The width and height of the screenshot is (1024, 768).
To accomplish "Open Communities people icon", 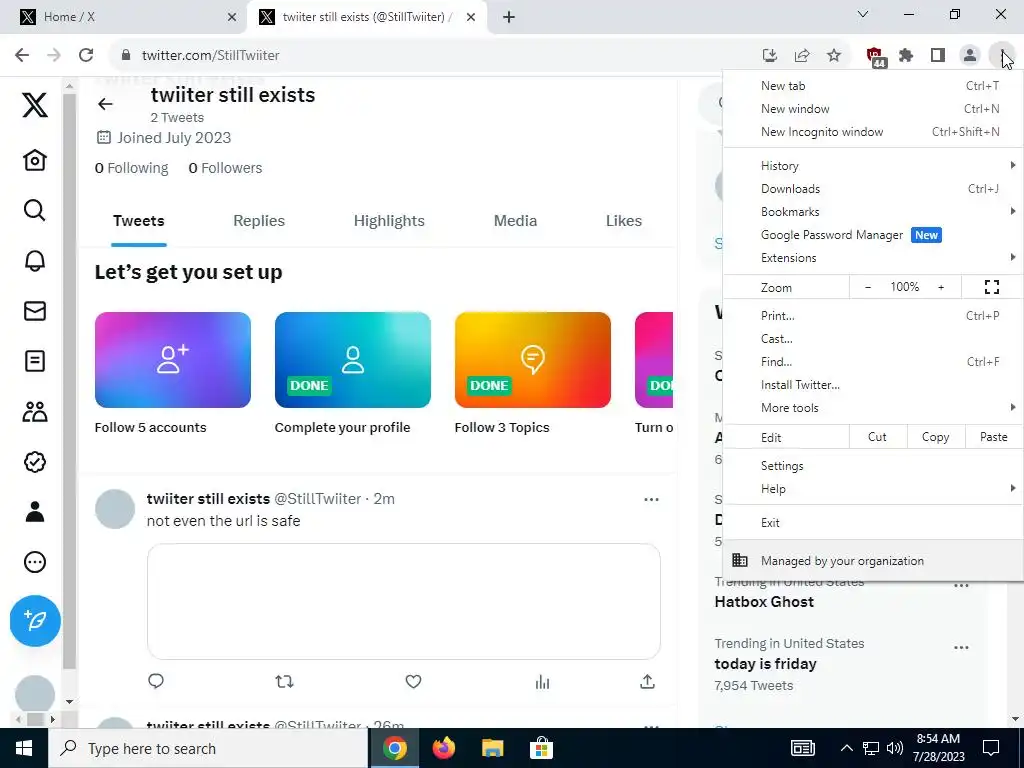I will (35, 411).
